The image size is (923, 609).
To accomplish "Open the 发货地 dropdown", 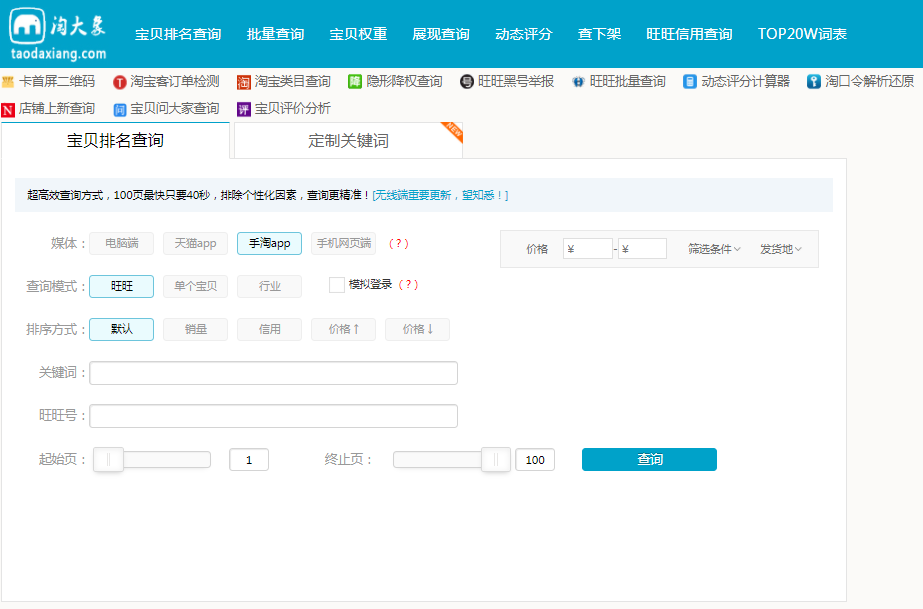I will pos(780,249).
